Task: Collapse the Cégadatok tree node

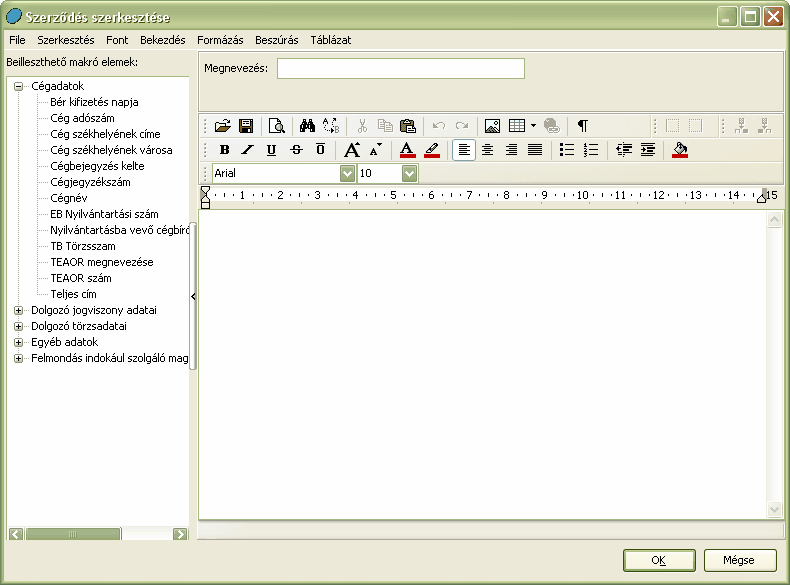Action: pyautogui.click(x=19, y=86)
